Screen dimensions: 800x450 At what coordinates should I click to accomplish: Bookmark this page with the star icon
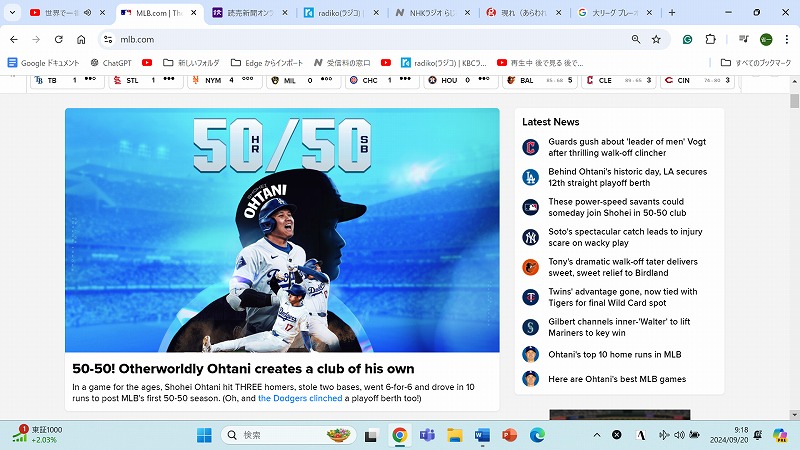(656, 39)
